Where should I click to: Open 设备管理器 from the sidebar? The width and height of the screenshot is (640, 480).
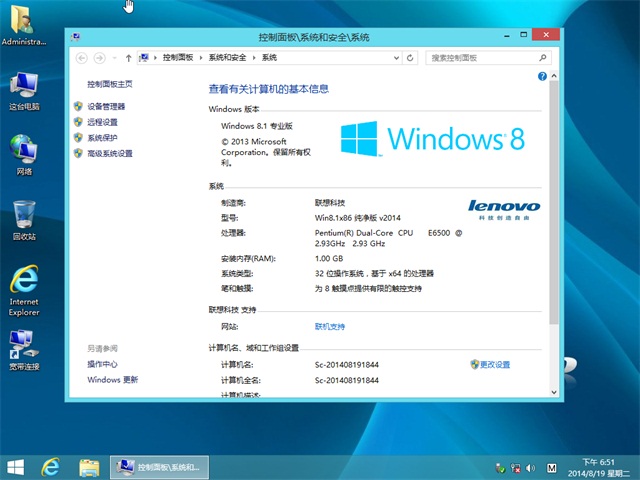coord(106,107)
